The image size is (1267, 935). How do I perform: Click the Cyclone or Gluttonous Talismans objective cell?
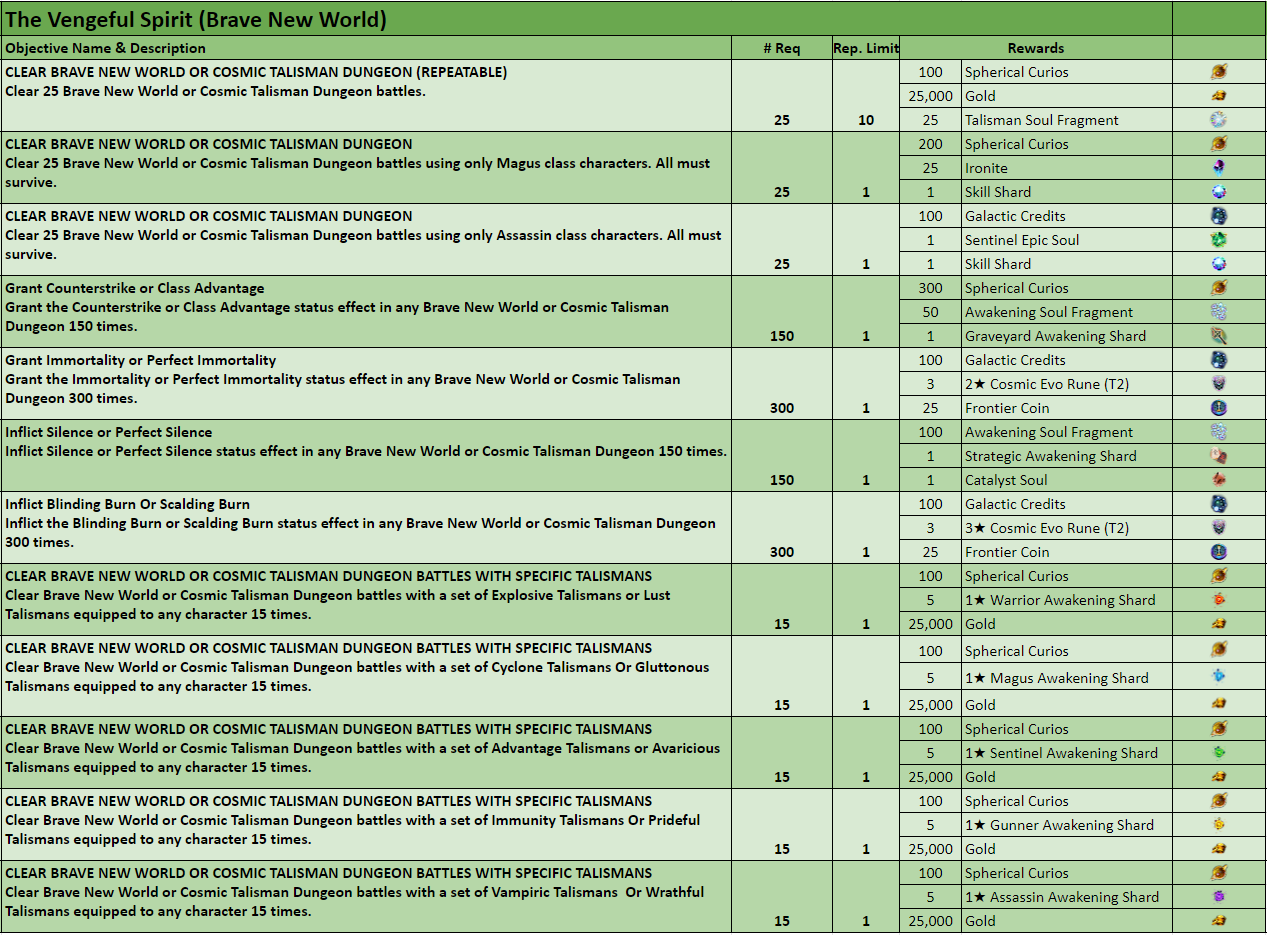(x=366, y=676)
